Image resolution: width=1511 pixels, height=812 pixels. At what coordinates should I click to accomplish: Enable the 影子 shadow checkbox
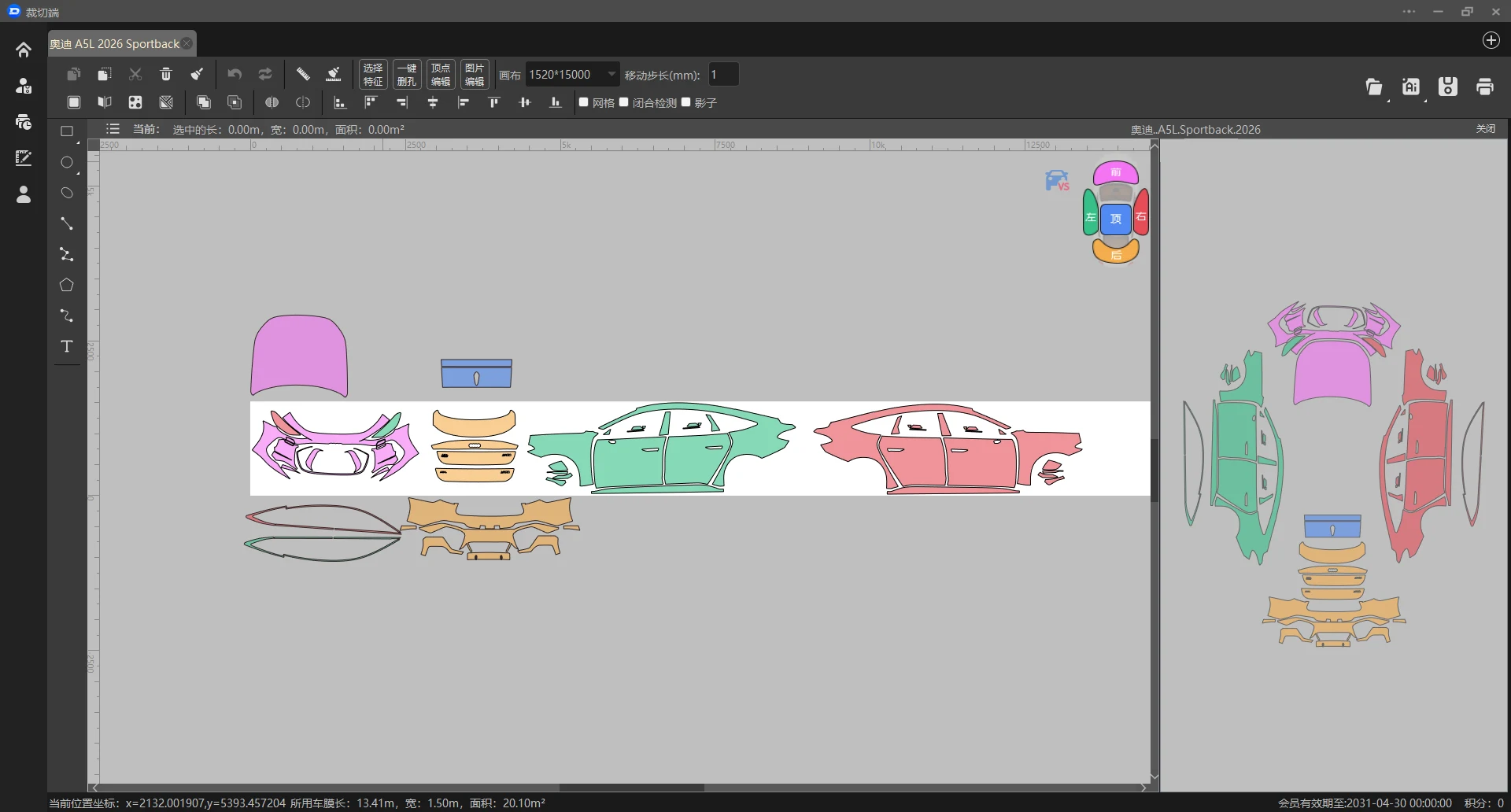tap(686, 102)
